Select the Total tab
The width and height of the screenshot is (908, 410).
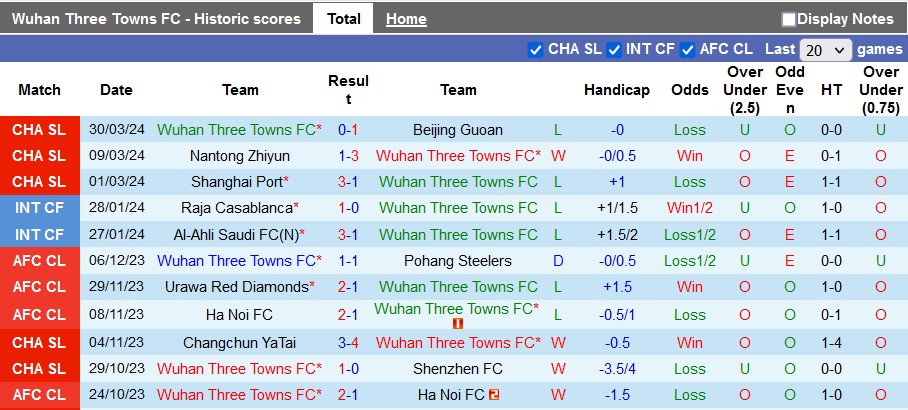343,19
